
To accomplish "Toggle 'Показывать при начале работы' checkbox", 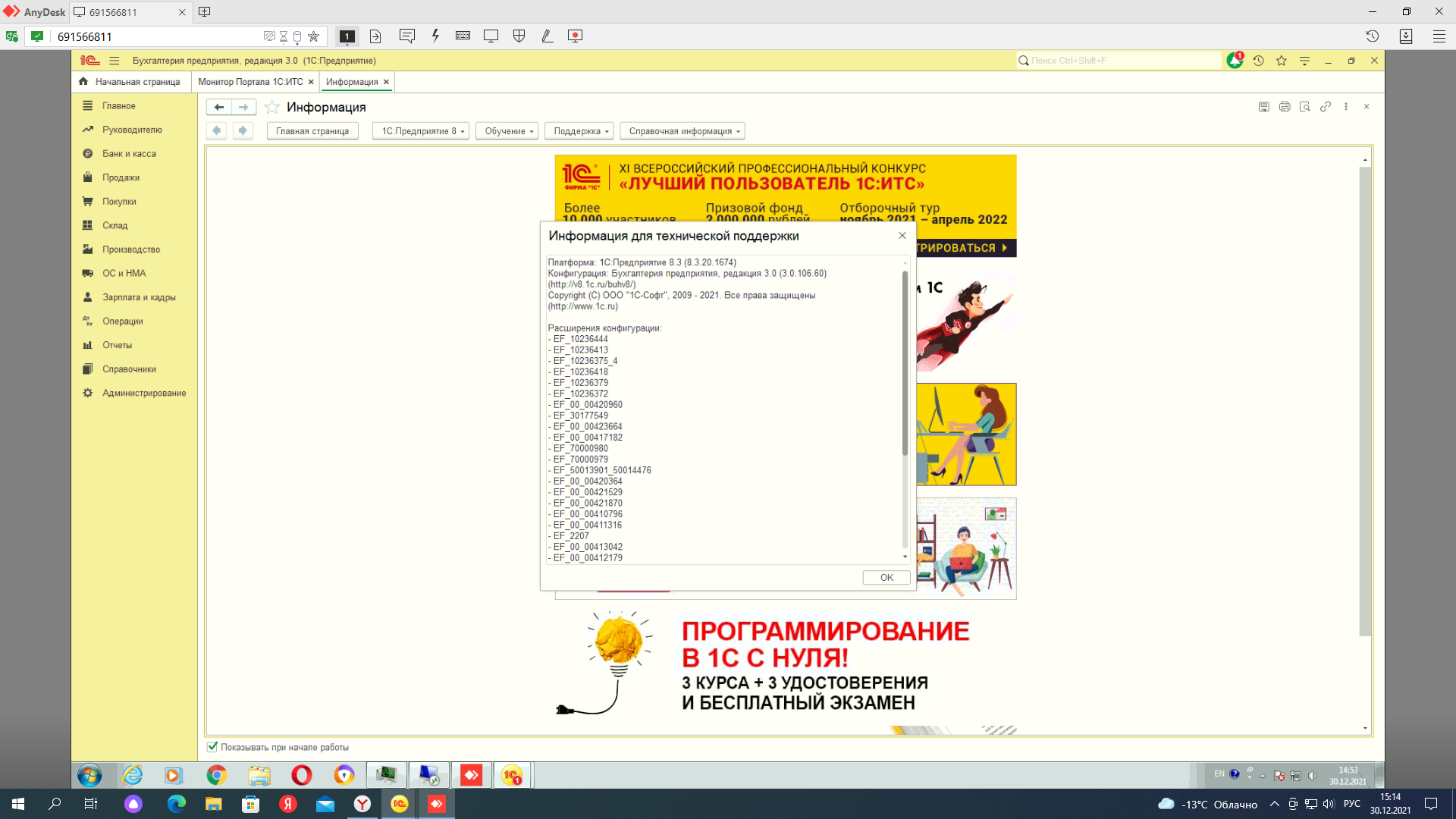I will pos(212,747).
